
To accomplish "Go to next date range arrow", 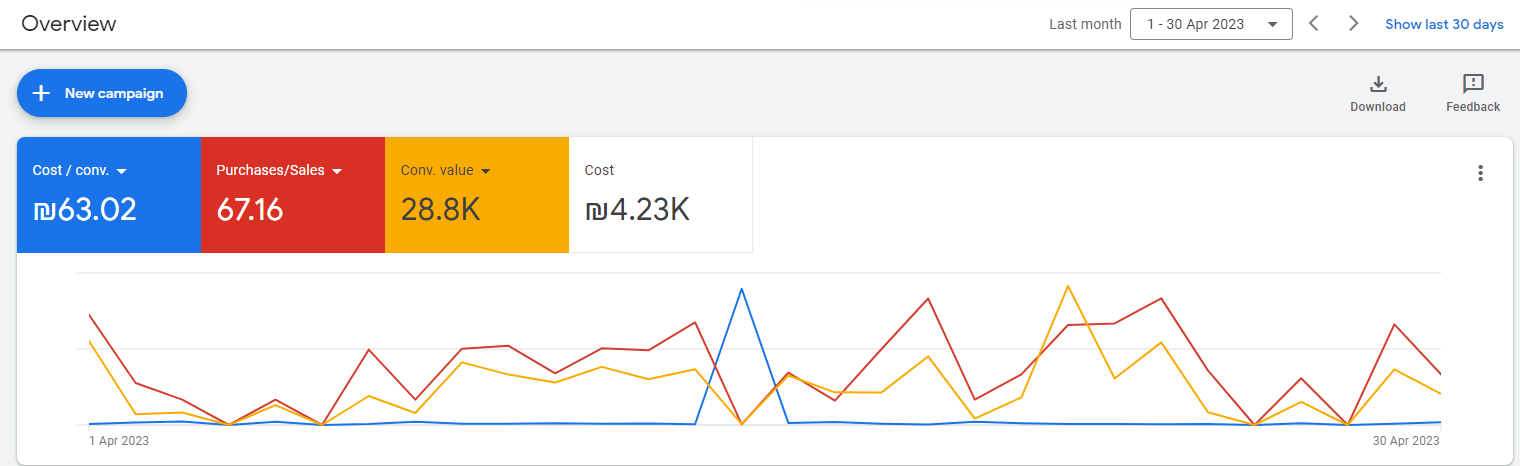I will [1353, 24].
